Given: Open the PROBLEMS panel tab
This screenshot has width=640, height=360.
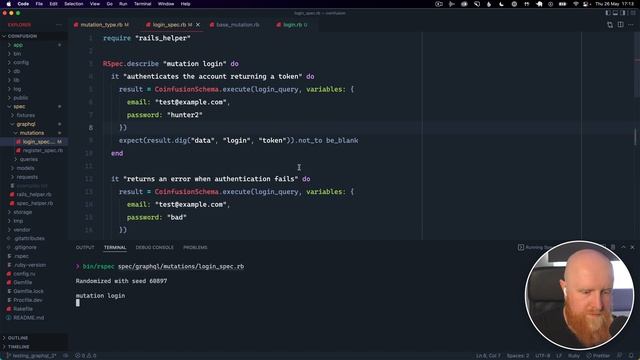Looking at the screenshot, I should point(195,247).
